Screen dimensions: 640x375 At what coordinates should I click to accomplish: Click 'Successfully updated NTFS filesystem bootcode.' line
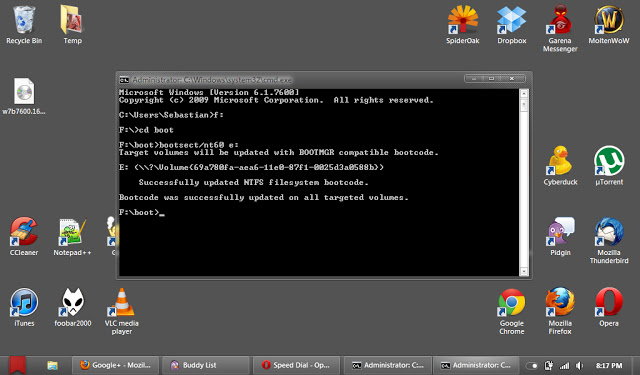pyautogui.click(x=253, y=182)
